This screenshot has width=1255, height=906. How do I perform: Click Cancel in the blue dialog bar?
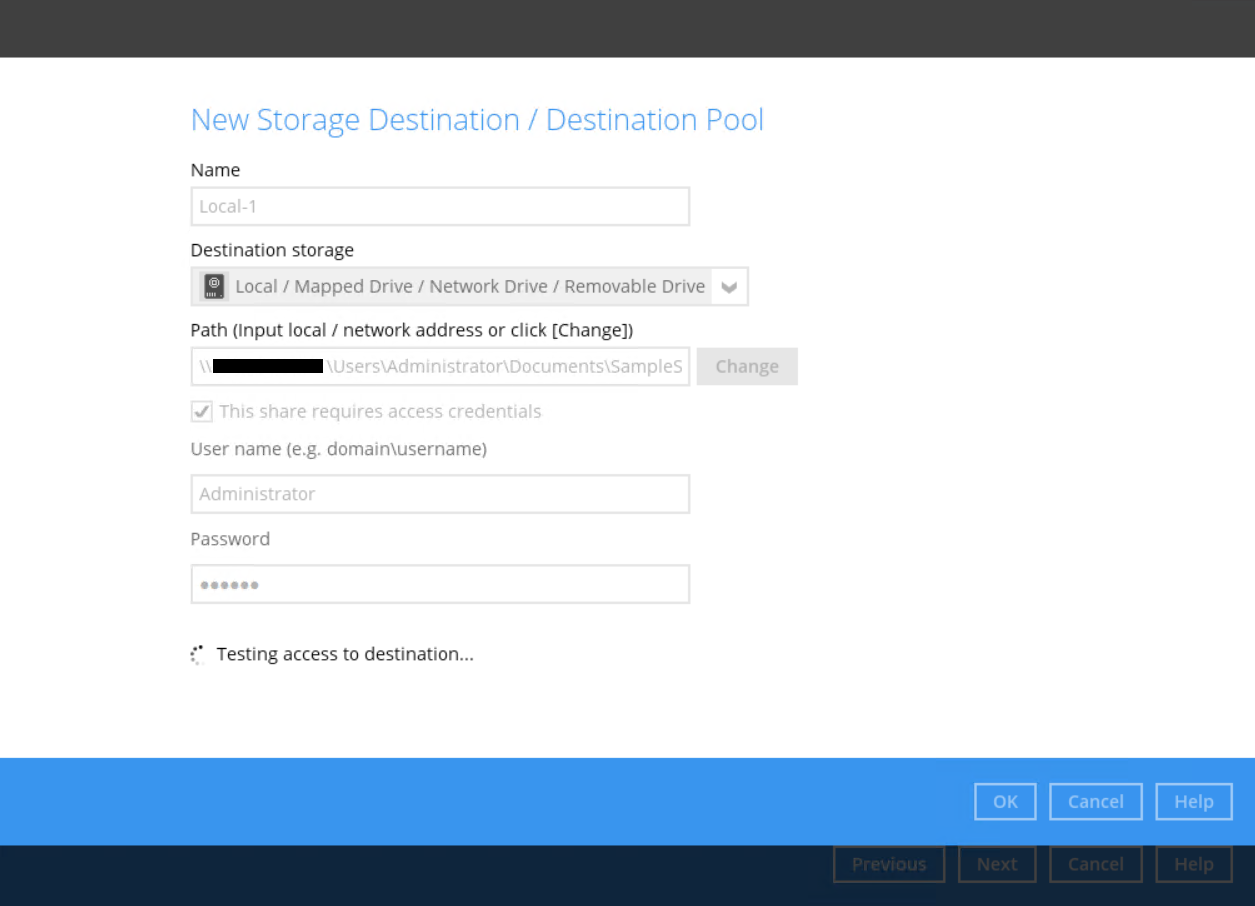pyautogui.click(x=1095, y=802)
